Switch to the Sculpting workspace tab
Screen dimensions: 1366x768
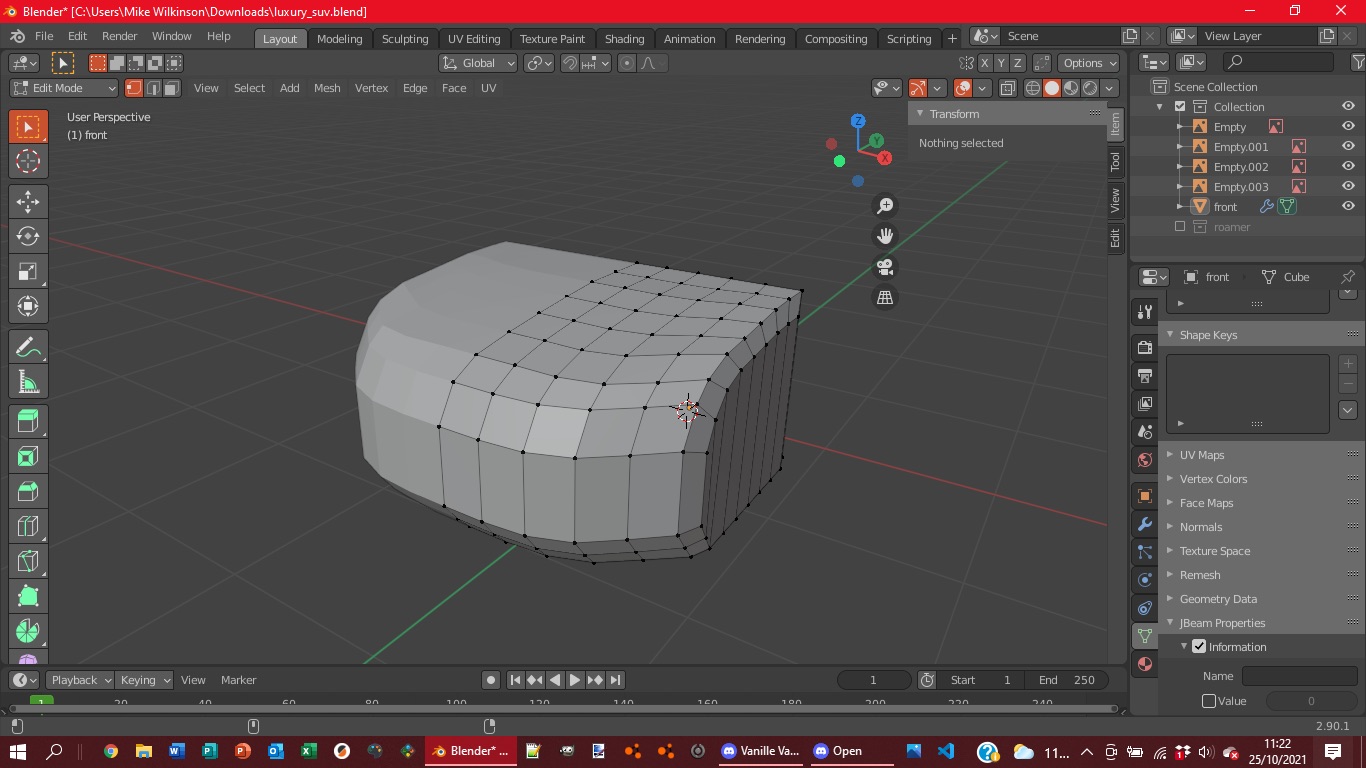click(x=405, y=39)
